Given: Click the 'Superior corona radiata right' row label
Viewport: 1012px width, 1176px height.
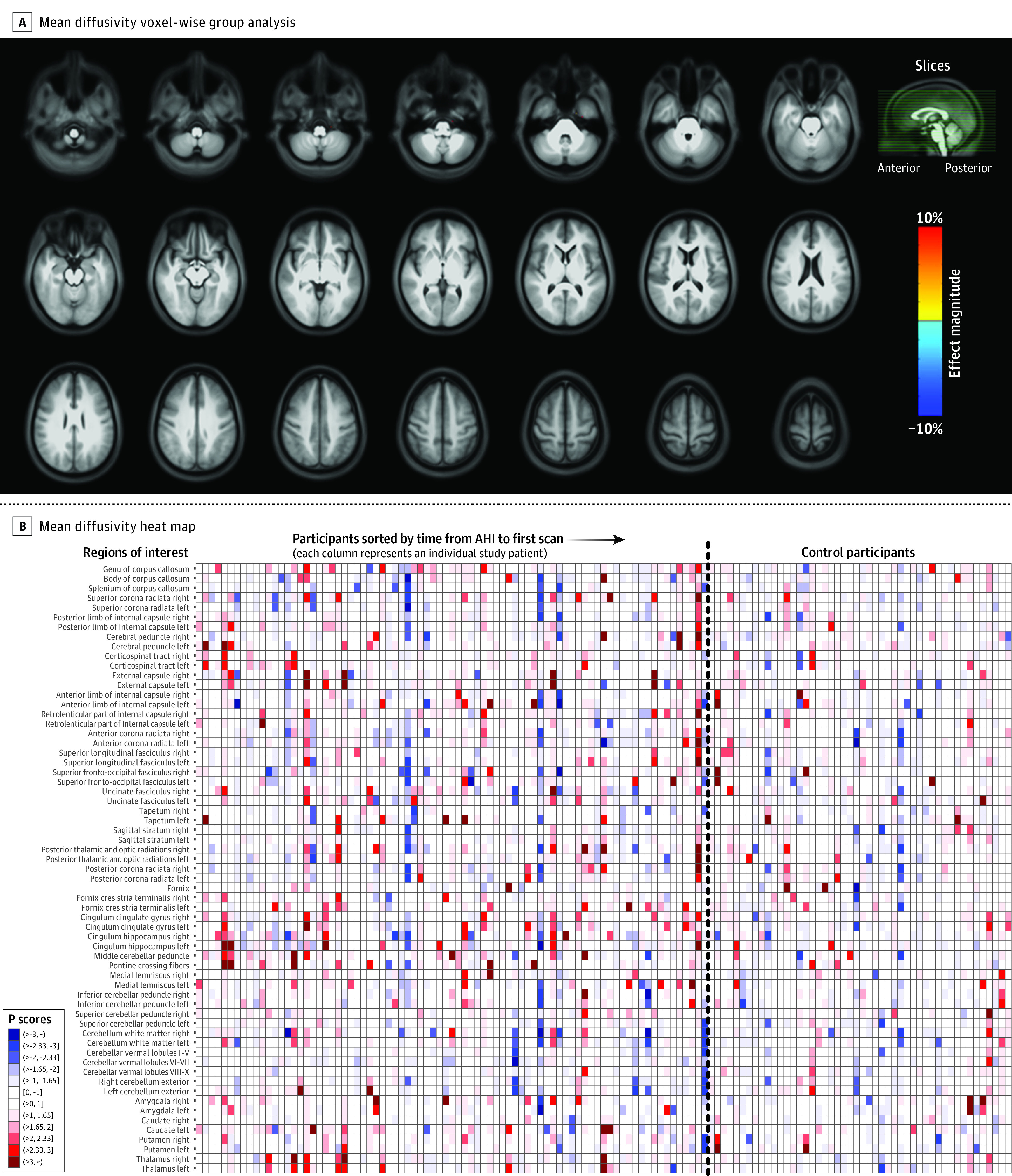Looking at the screenshot, I should pos(139,598).
